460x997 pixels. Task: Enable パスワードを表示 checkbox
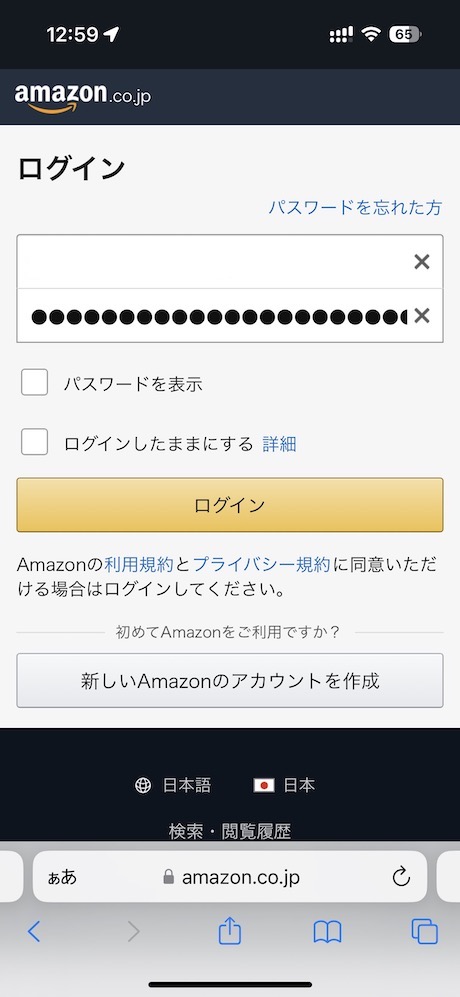click(x=34, y=383)
